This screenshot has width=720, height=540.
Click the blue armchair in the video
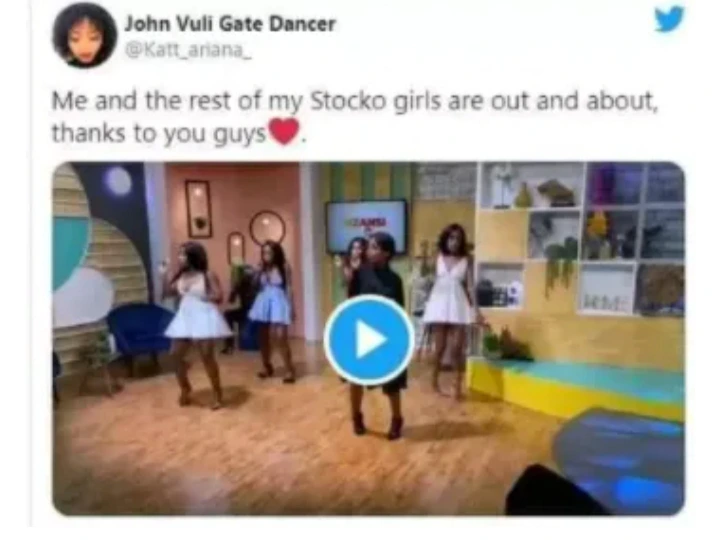coord(138,333)
